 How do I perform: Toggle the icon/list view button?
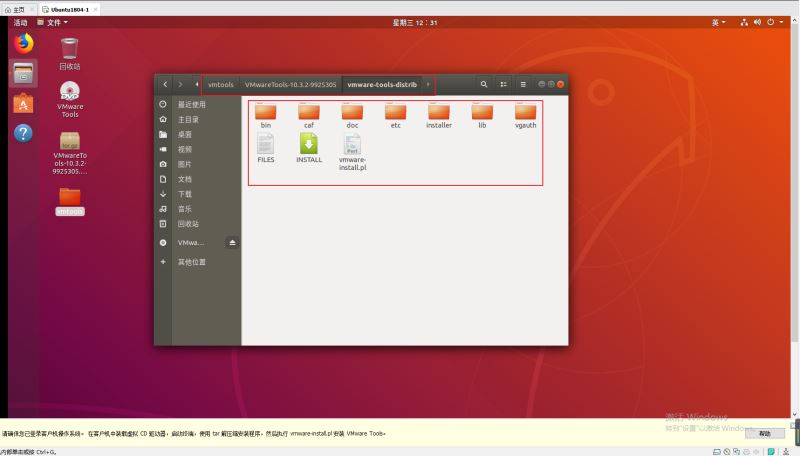point(503,84)
